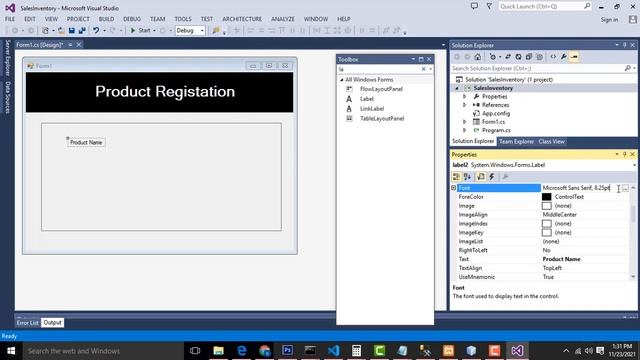640x360 pixels.
Task: Switch Properties grid to Categorized view
Action: pos(456,176)
